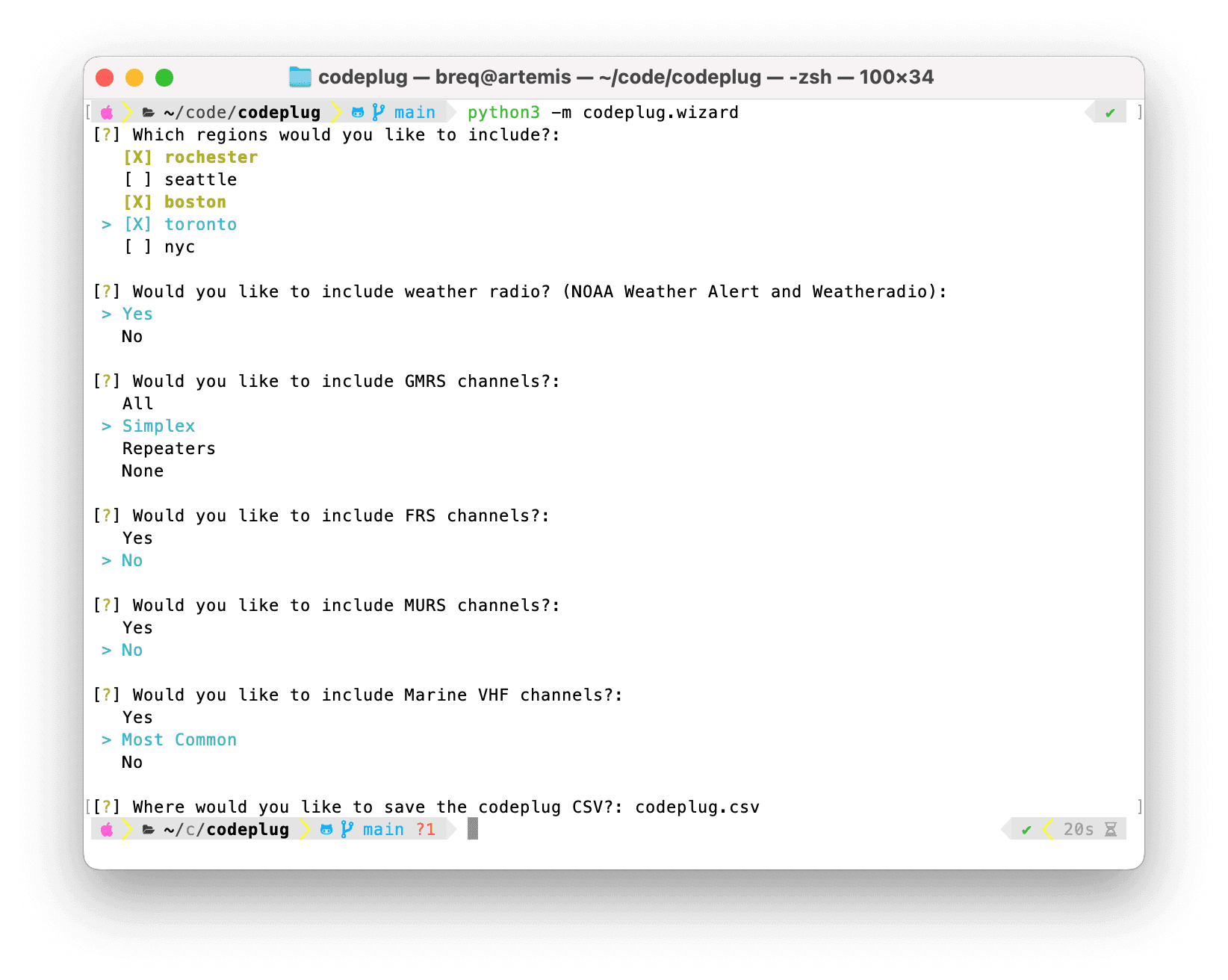Click the folder icon in the ~/c/codeplug segment
This screenshot has width=1228, height=980.
coord(148,829)
